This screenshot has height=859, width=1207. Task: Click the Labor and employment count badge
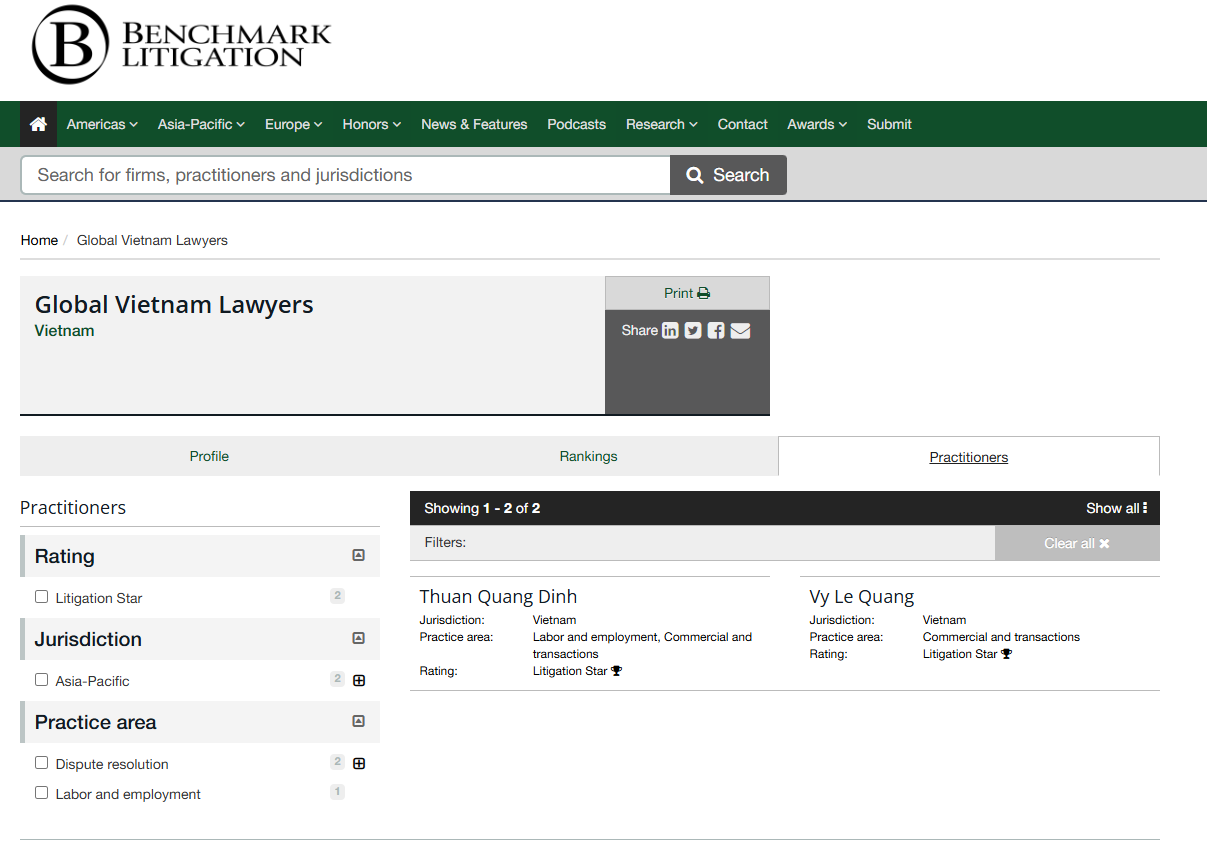(x=337, y=792)
